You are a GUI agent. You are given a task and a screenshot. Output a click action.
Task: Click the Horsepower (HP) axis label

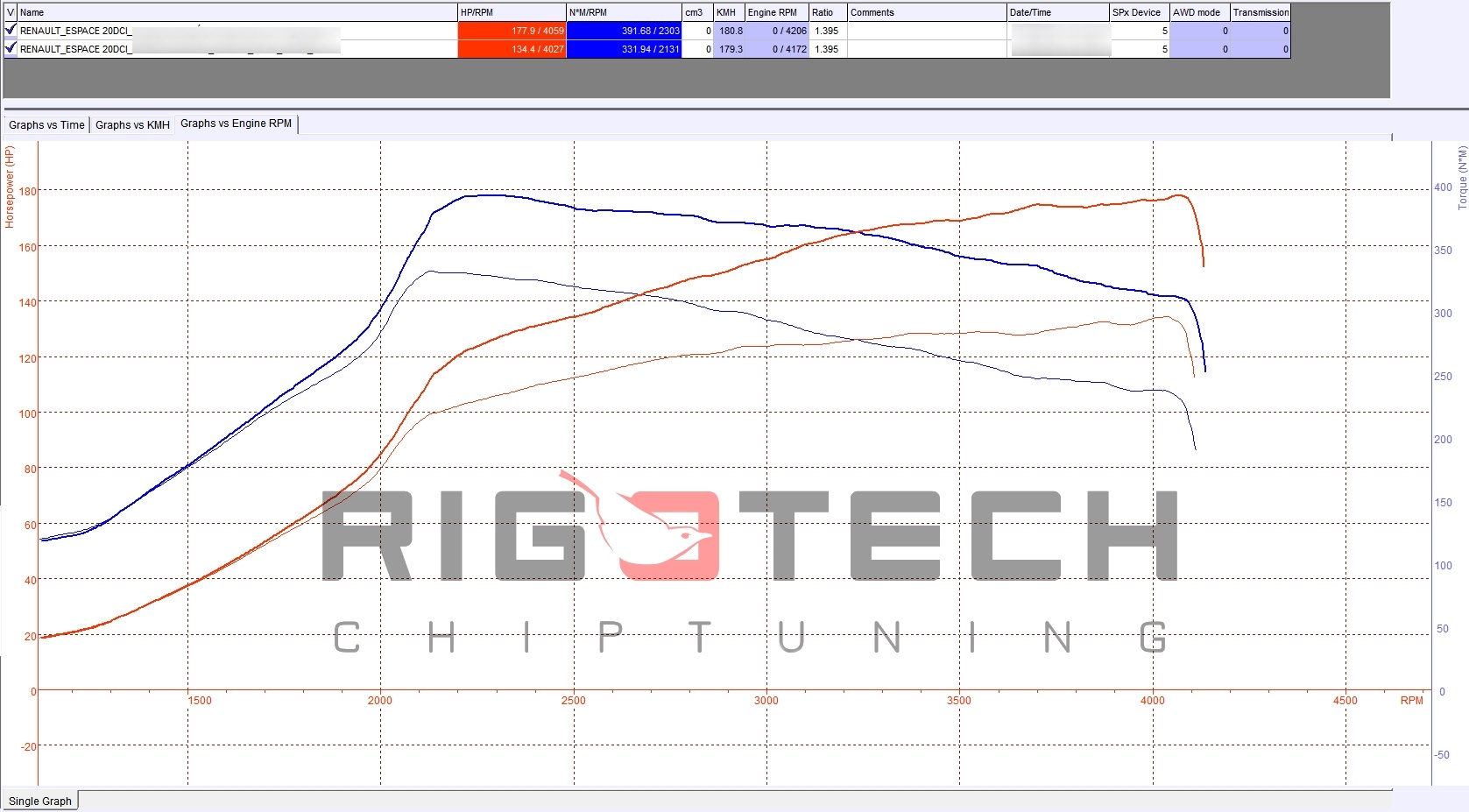click(10, 187)
